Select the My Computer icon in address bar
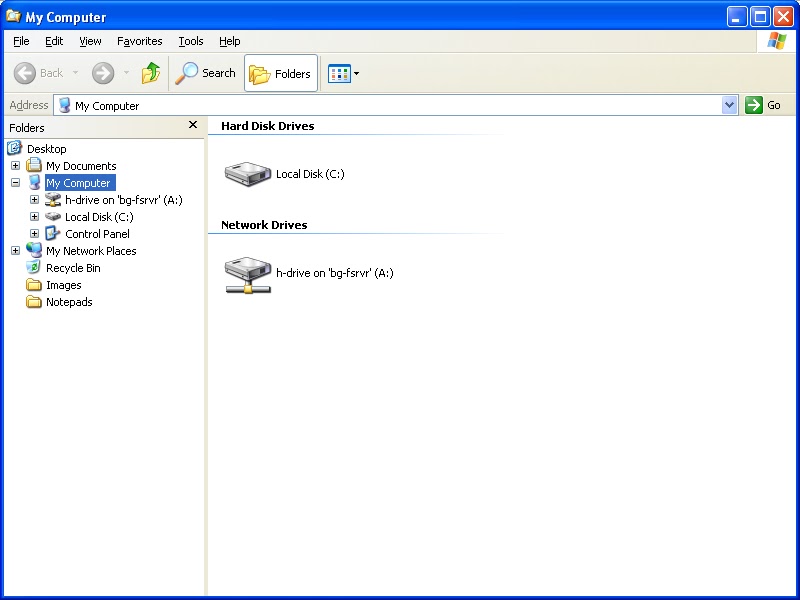The image size is (800, 600). tap(62, 105)
